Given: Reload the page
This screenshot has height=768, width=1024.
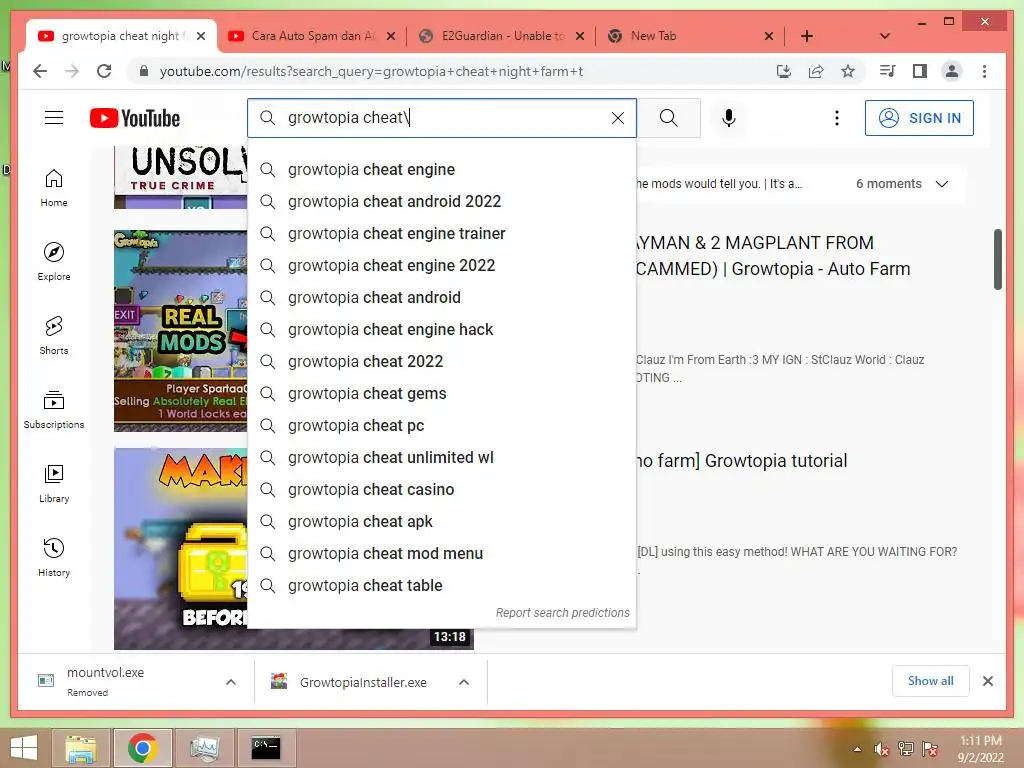Looking at the screenshot, I should 104,71.
